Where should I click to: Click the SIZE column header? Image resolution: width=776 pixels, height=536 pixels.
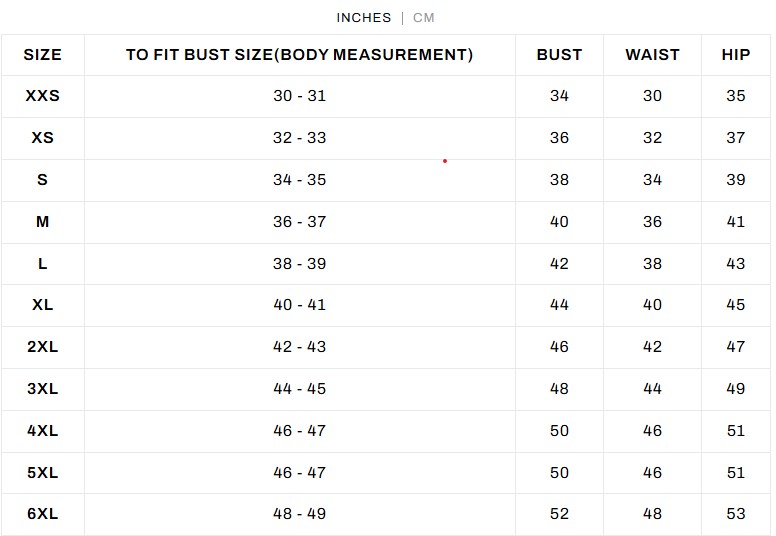pyautogui.click(x=42, y=55)
